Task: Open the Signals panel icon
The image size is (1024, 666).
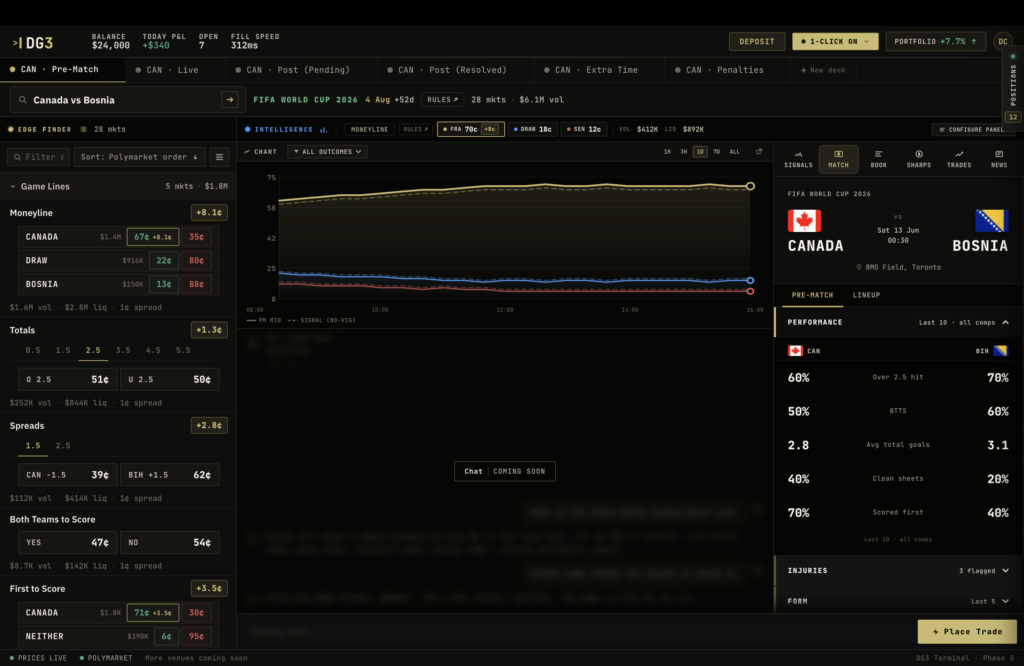Action: [798, 159]
